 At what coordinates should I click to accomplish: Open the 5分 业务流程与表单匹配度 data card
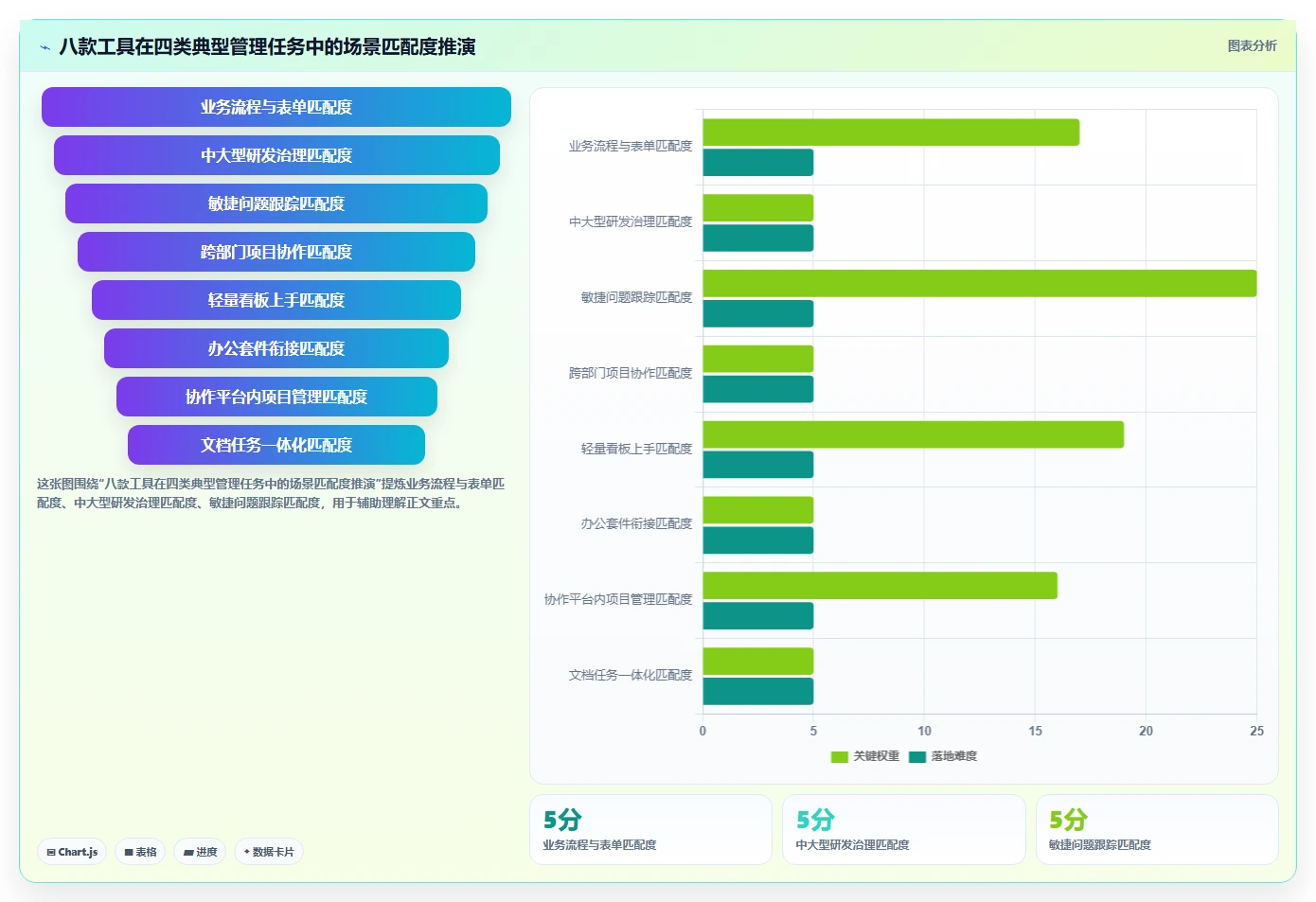pyautogui.click(x=650, y=829)
